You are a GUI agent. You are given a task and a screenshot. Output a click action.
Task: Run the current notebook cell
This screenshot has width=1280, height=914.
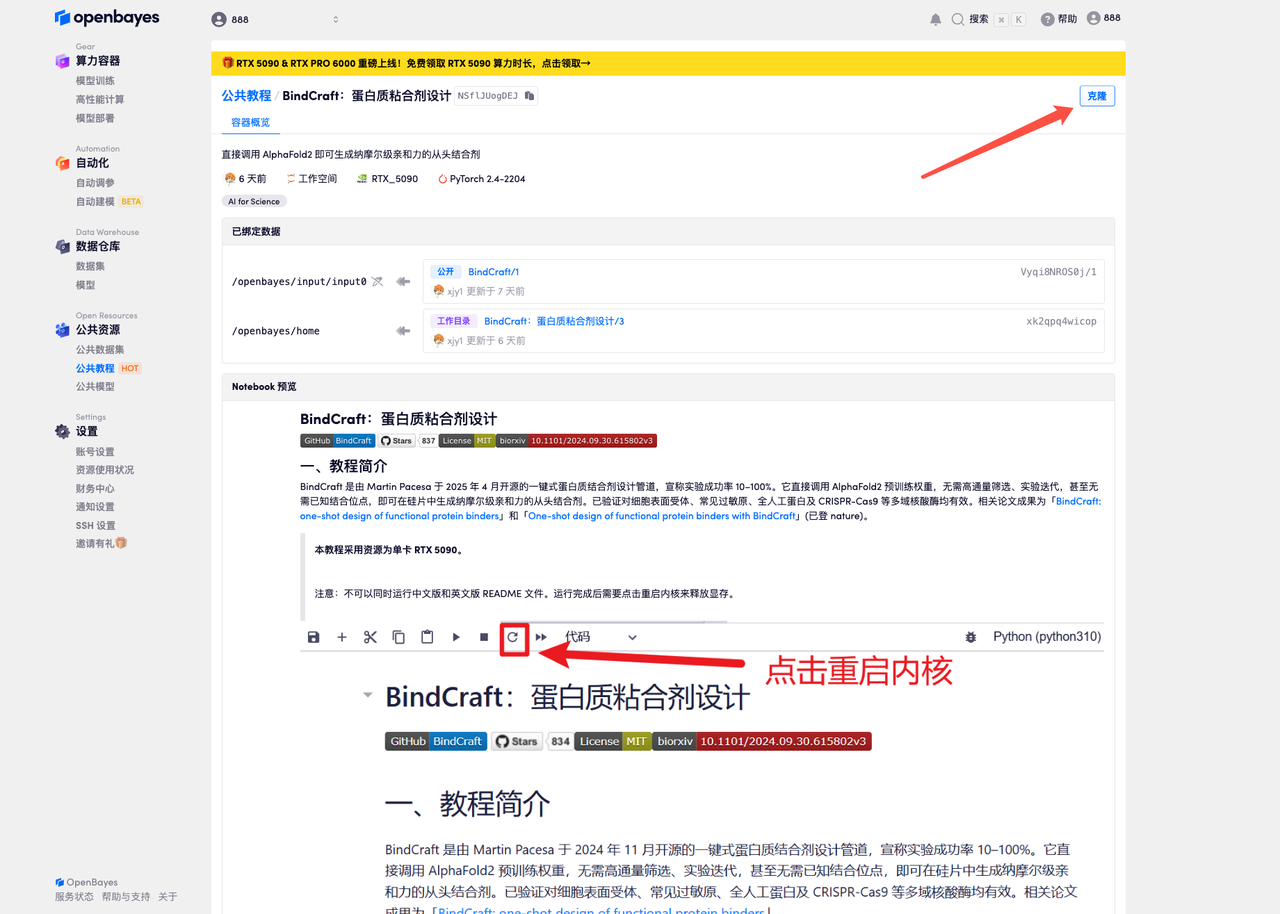[456, 637]
